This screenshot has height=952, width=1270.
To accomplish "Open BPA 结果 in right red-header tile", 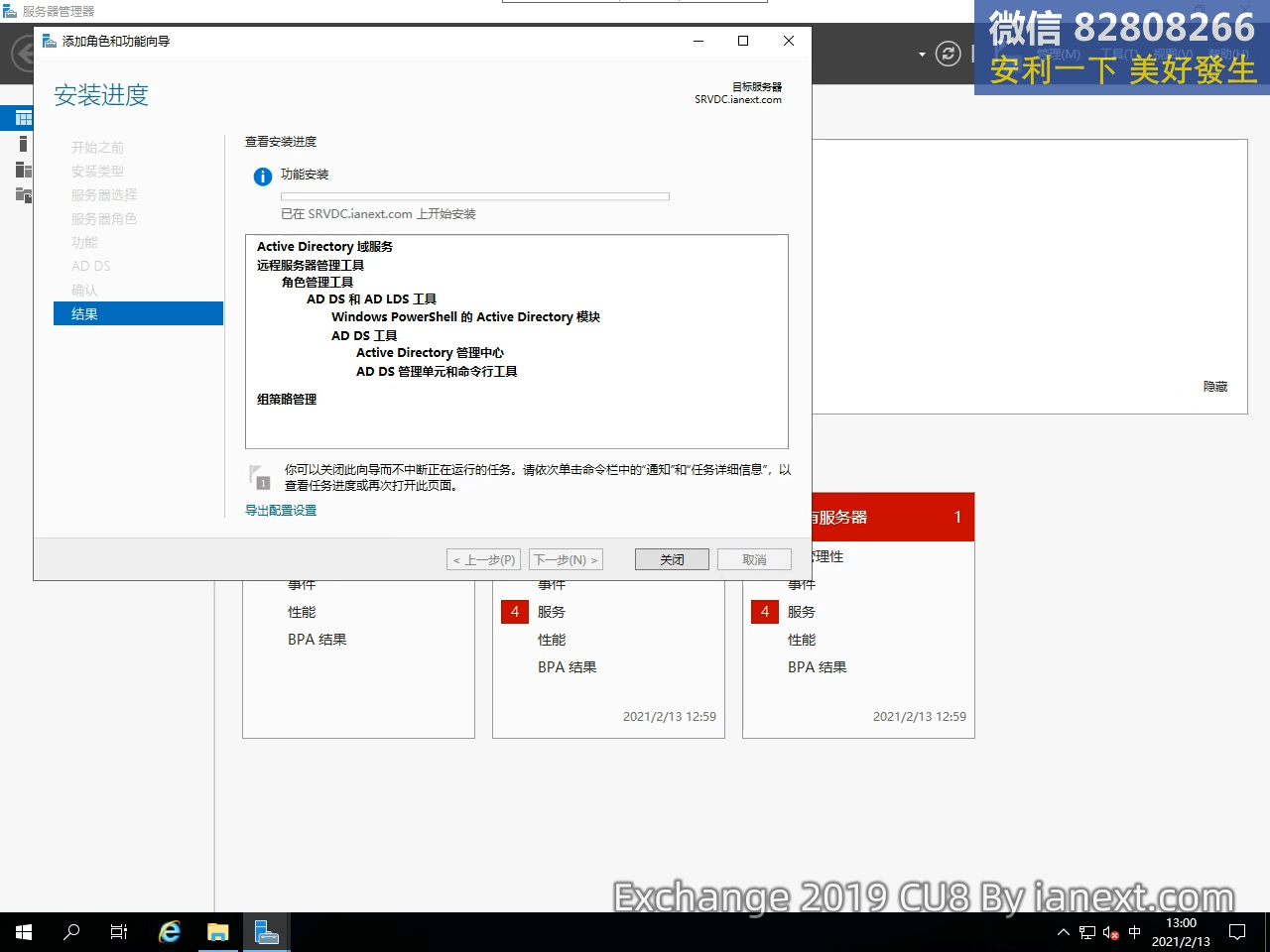I will click(x=818, y=667).
